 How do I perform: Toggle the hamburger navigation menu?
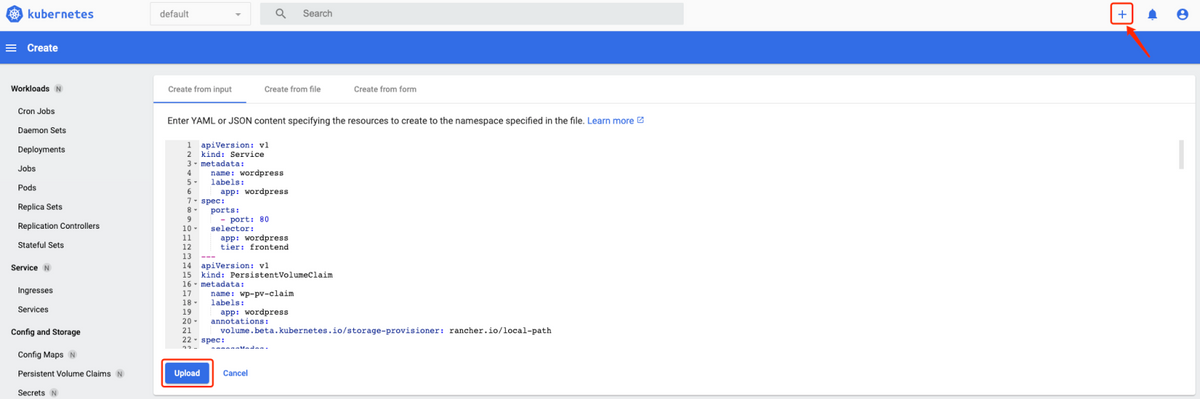pyautogui.click(x=12, y=48)
